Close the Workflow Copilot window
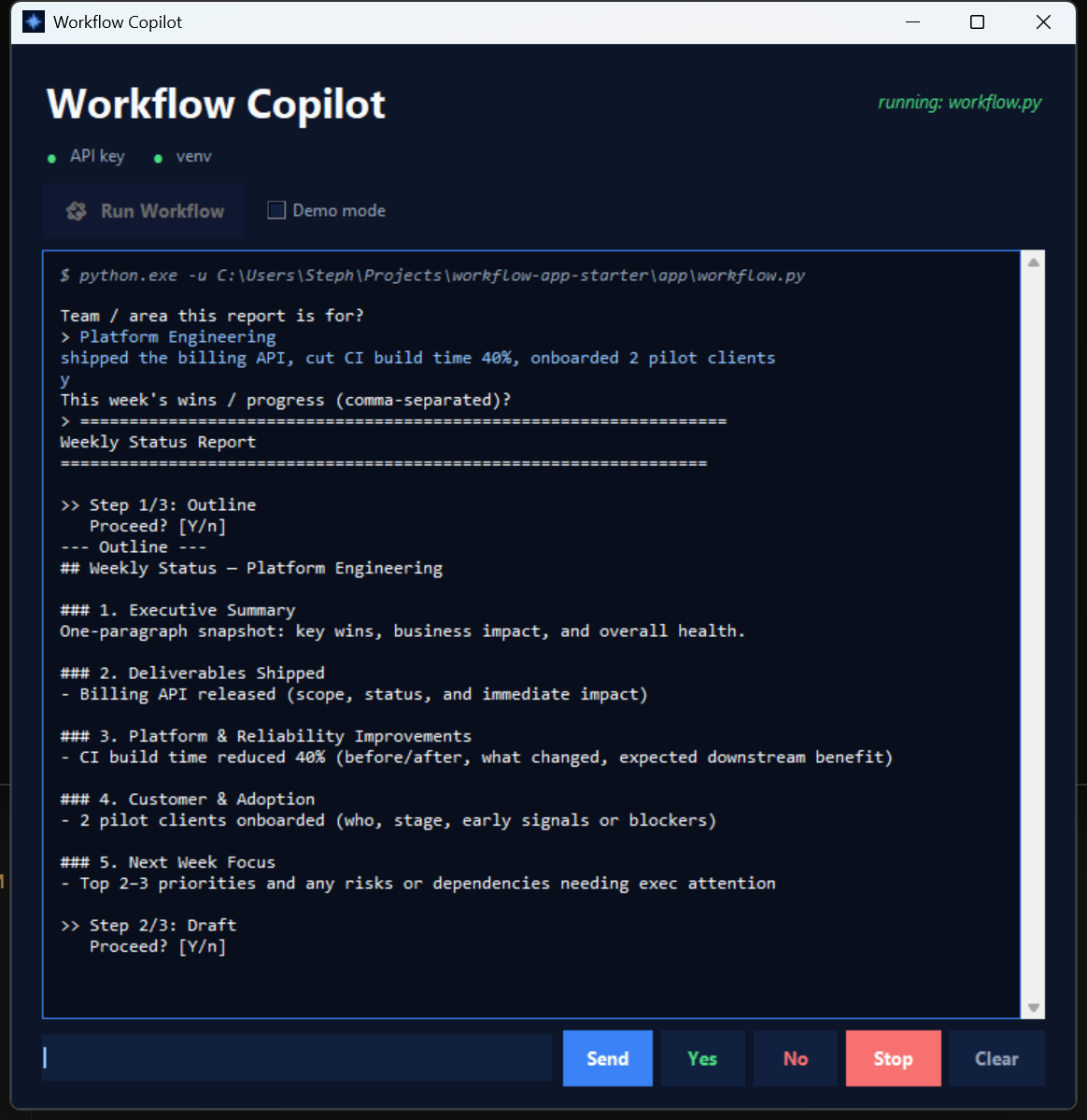Screen dimensions: 1087x1120 click(1043, 21)
